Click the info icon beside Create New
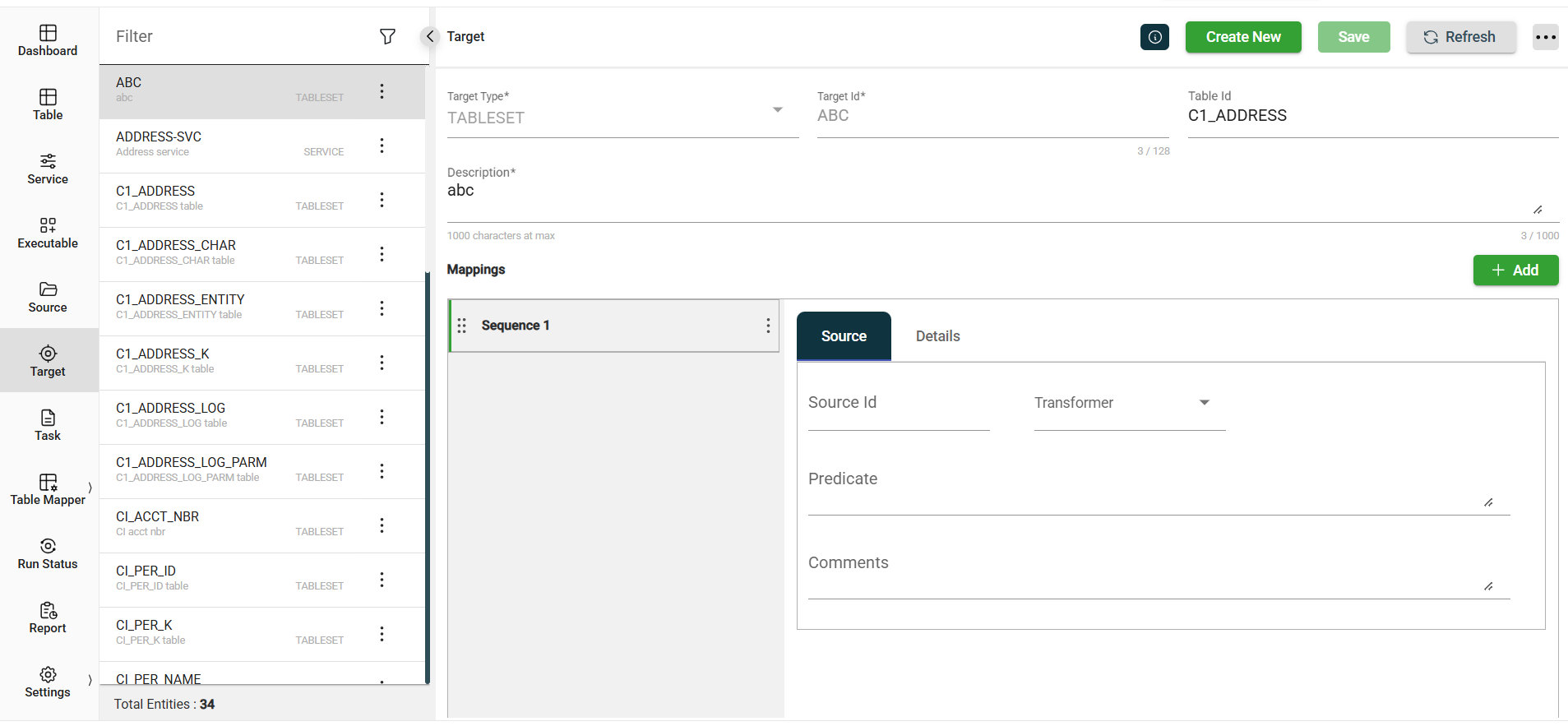This screenshot has height=726, width=1568. tap(1154, 37)
